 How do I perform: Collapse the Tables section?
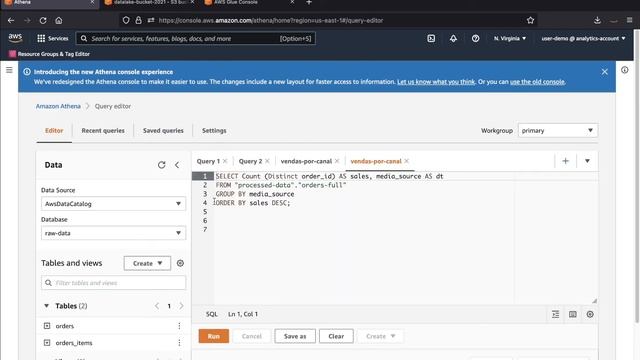(47, 306)
